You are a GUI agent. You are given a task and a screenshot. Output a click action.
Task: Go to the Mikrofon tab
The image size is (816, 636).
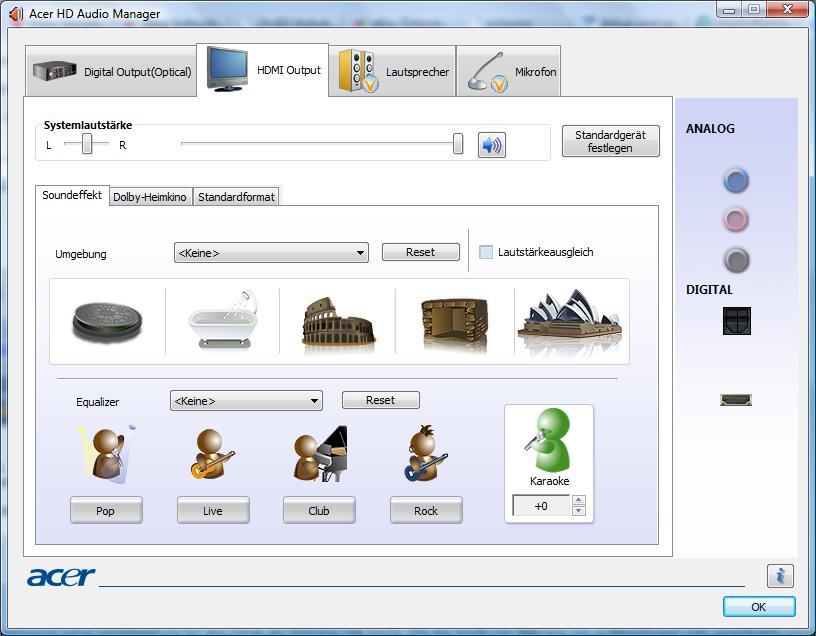pyautogui.click(x=508, y=71)
